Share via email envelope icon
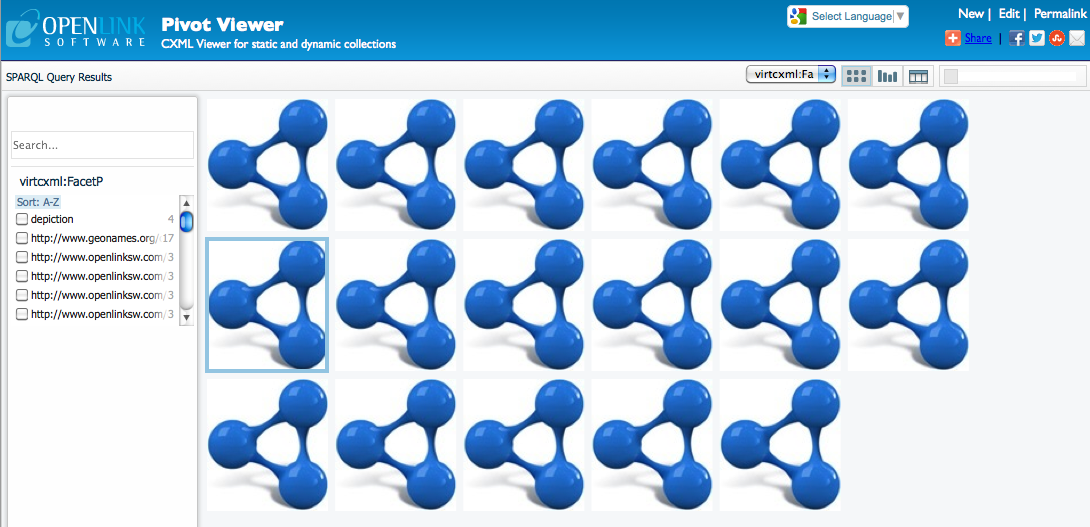 [1077, 38]
